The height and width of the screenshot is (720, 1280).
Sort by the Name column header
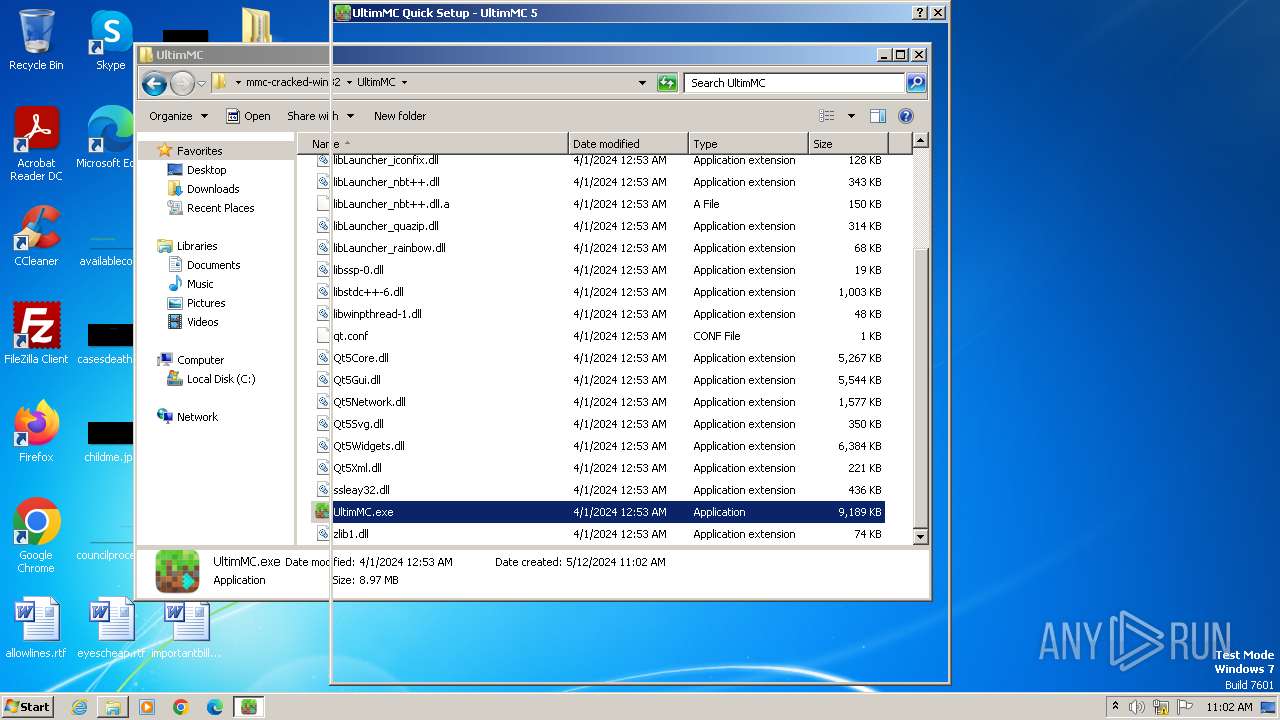click(435, 144)
